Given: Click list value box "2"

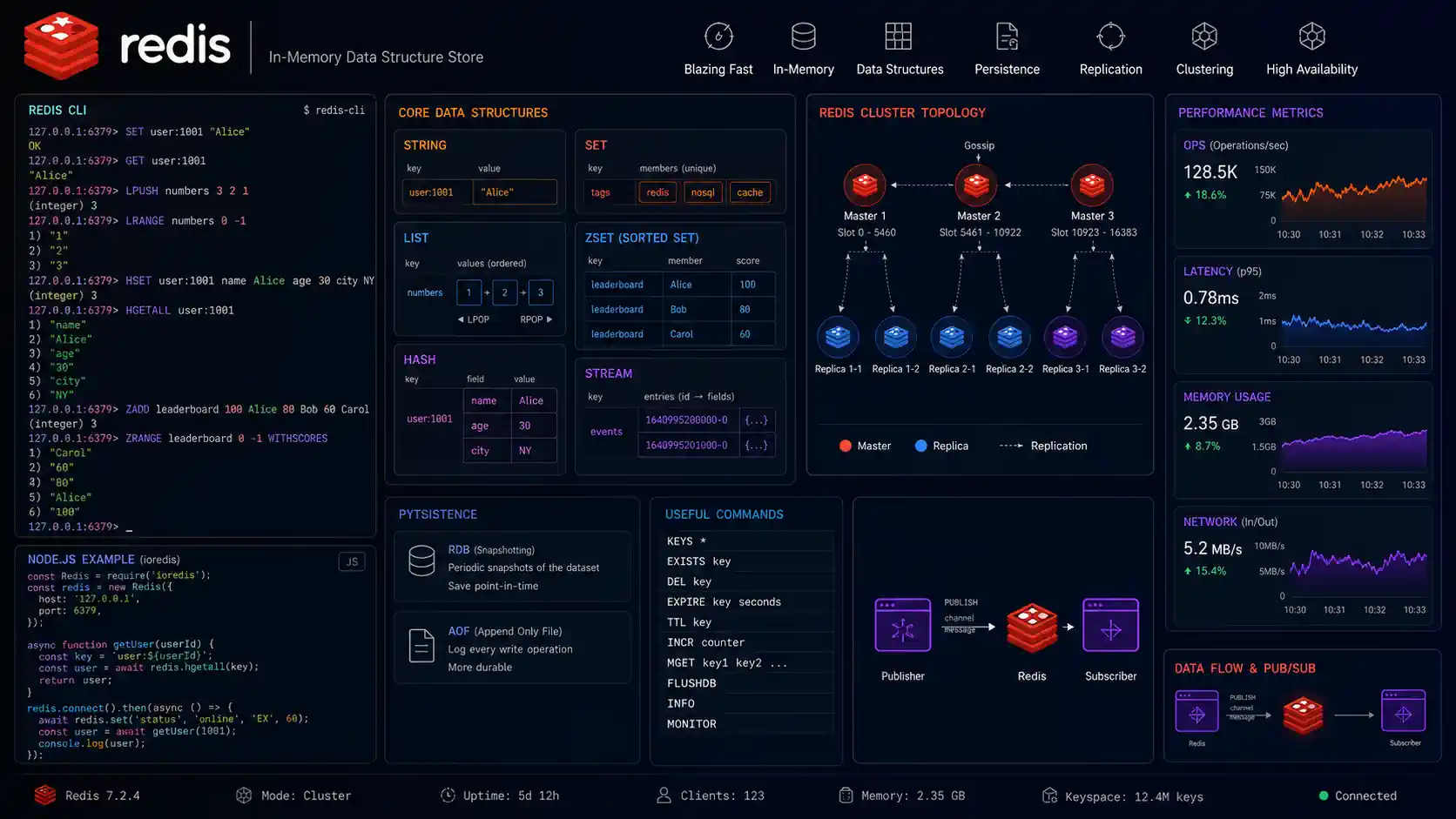Looking at the screenshot, I should [x=504, y=292].
